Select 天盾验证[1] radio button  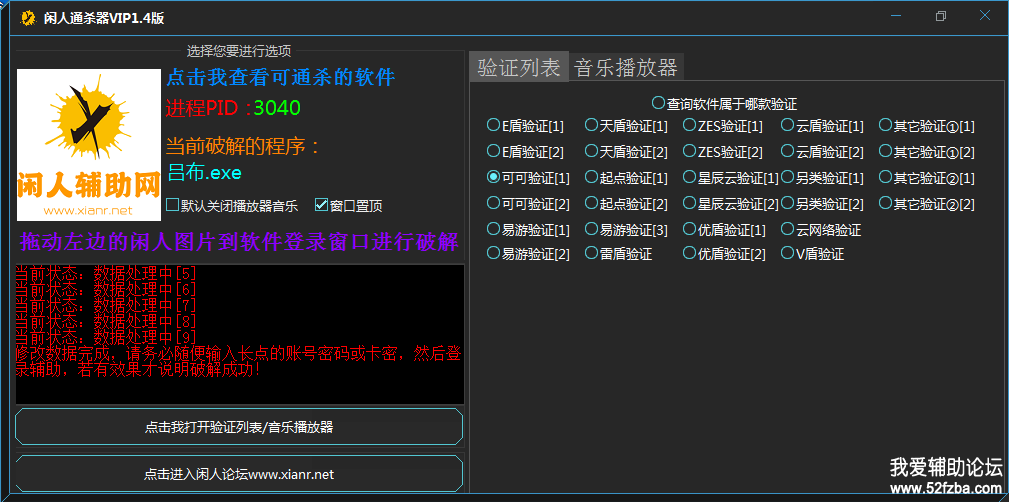[626, 126]
